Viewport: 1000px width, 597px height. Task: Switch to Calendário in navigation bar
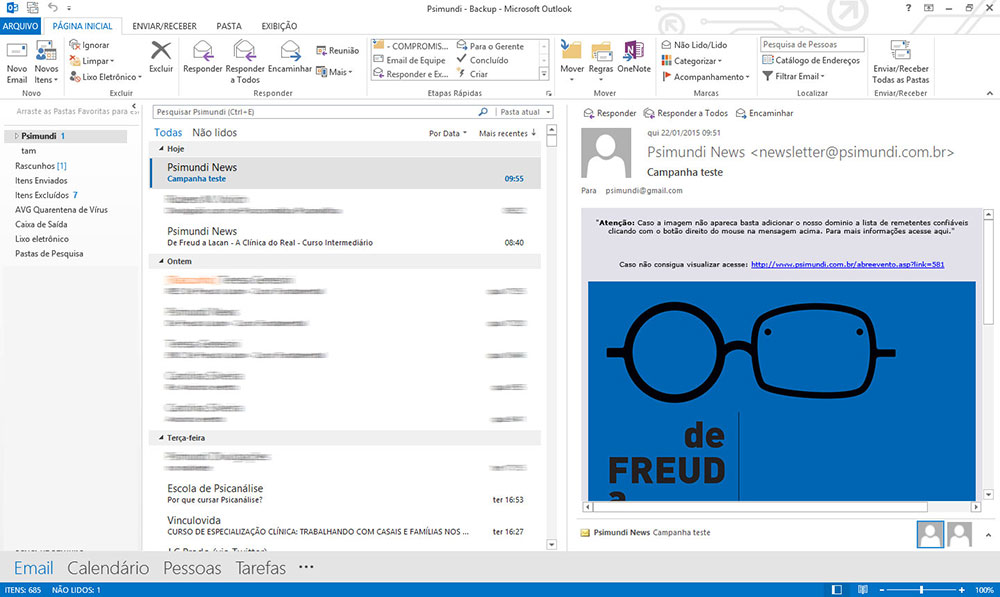tap(108, 568)
